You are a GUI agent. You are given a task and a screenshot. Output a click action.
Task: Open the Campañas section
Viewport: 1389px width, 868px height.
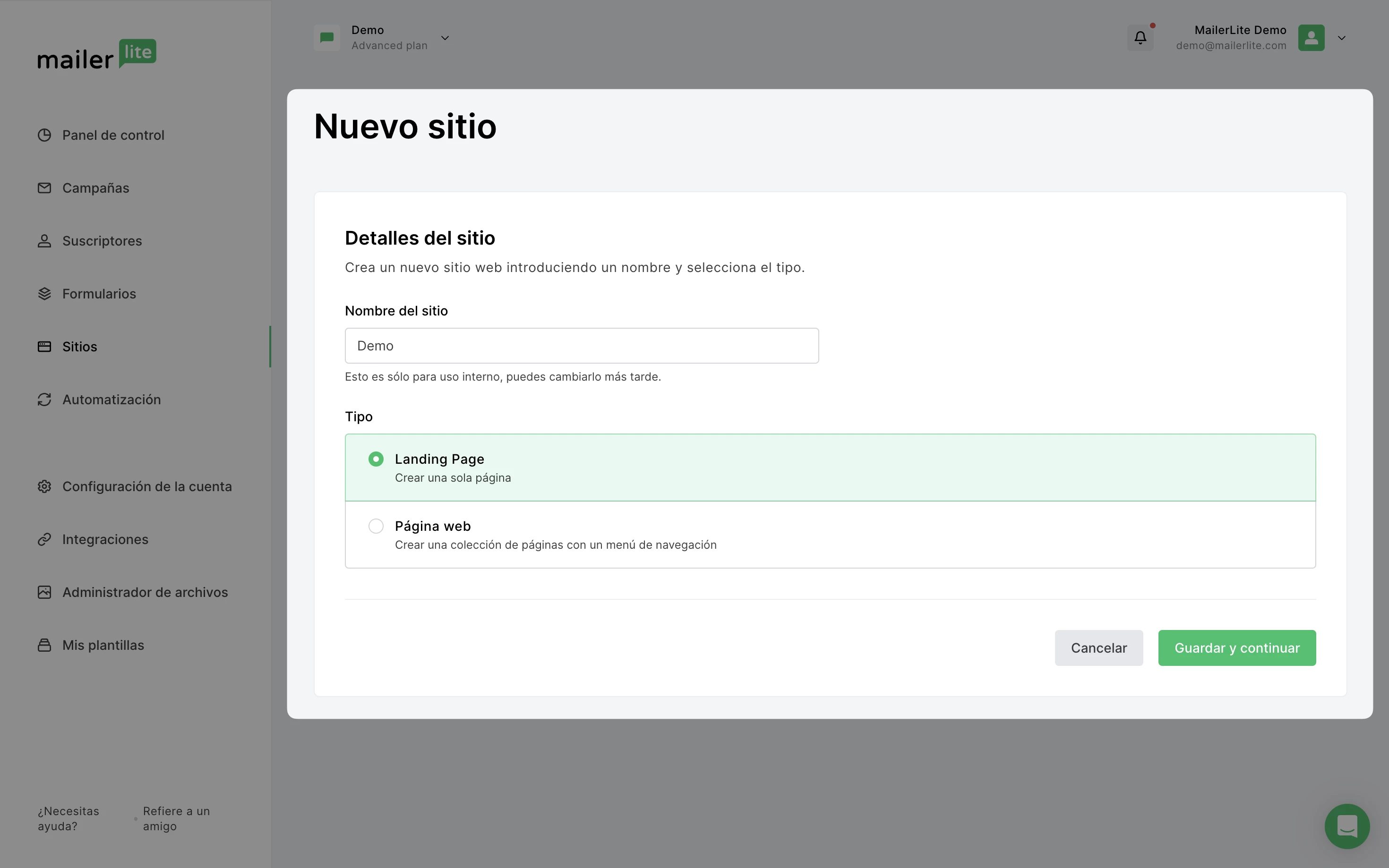click(95, 188)
